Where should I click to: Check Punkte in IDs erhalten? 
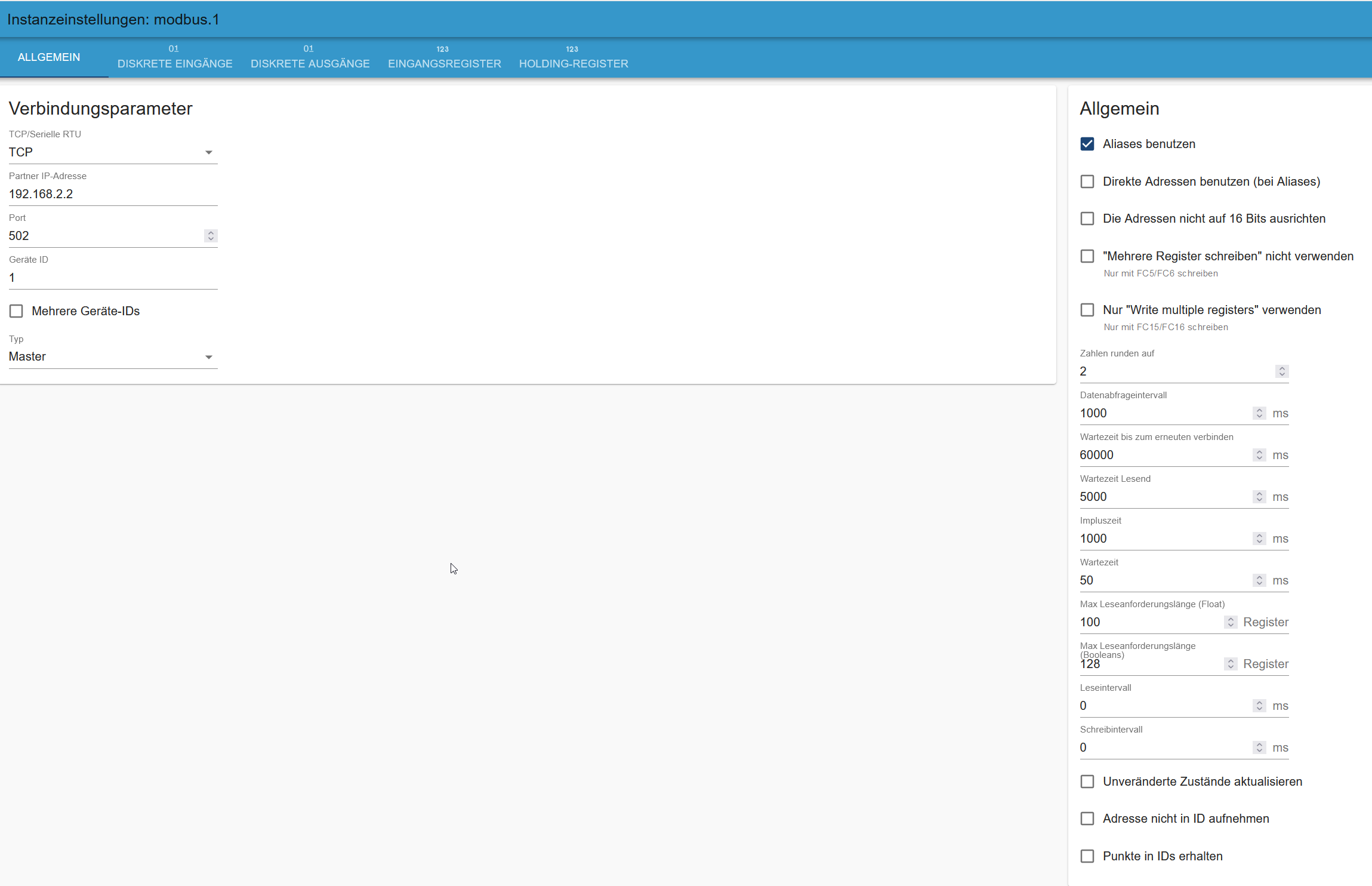tap(1087, 856)
